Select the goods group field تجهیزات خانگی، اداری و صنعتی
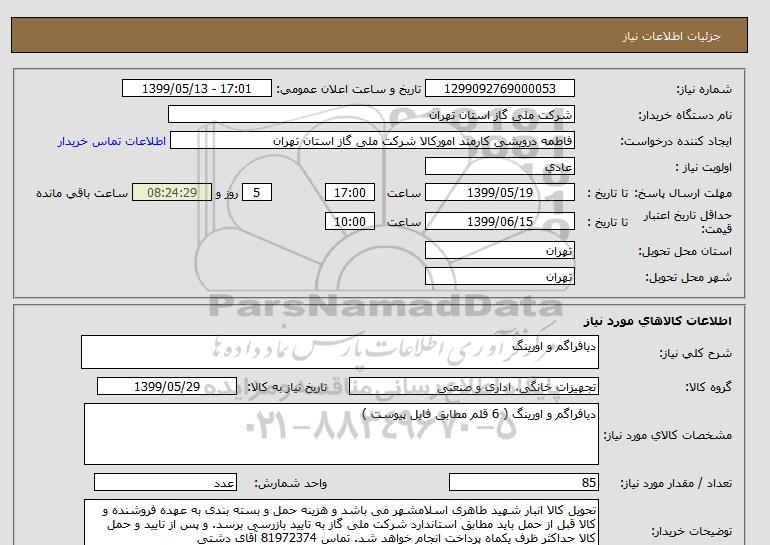Image resolution: width=770 pixels, height=545 pixels. pos(474,386)
